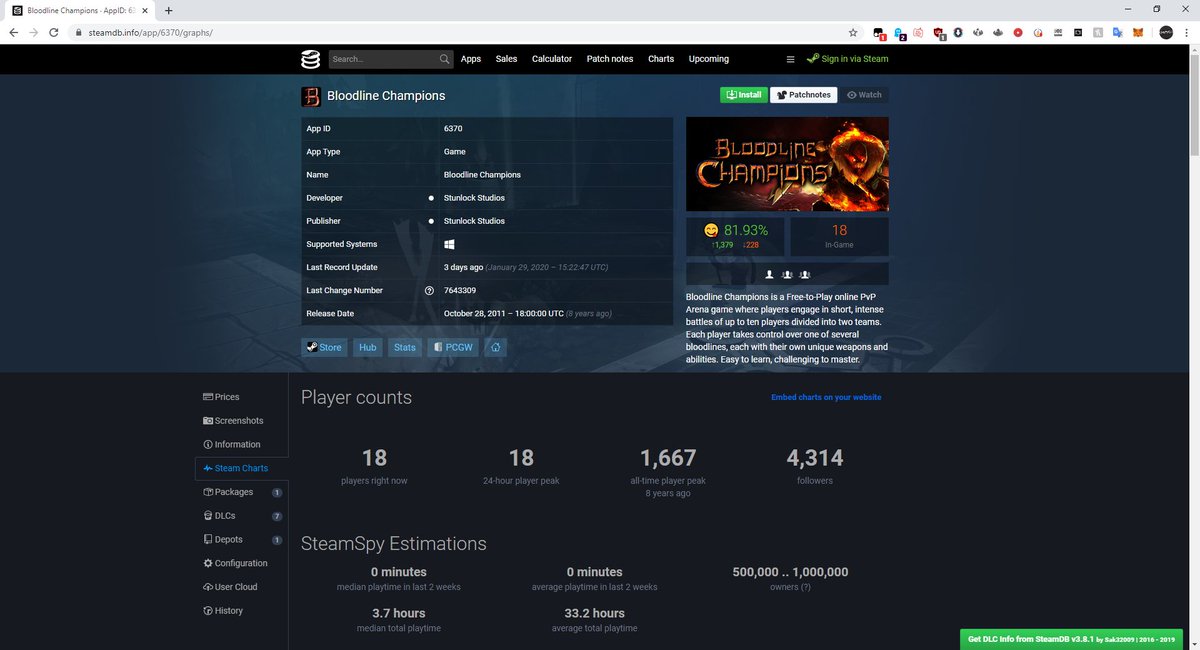Click the red shield extension with badge 1
This screenshot has width=1200, height=650.
click(x=939, y=33)
